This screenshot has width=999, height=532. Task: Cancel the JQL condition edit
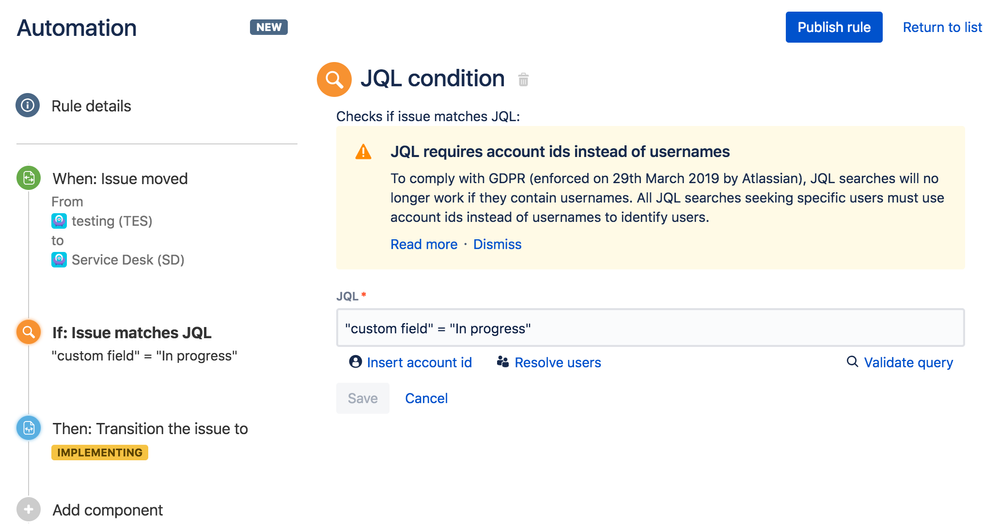click(x=426, y=398)
